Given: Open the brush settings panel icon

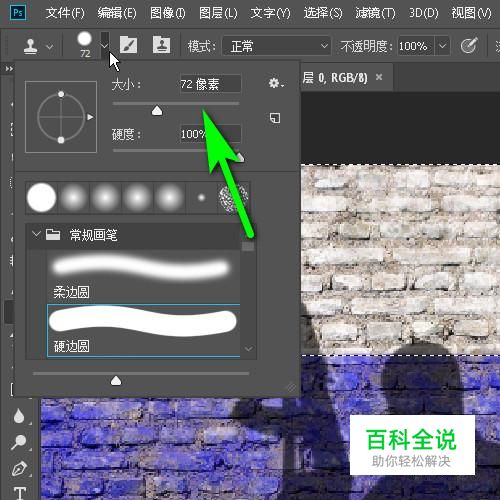Looking at the screenshot, I should click(x=128, y=45).
